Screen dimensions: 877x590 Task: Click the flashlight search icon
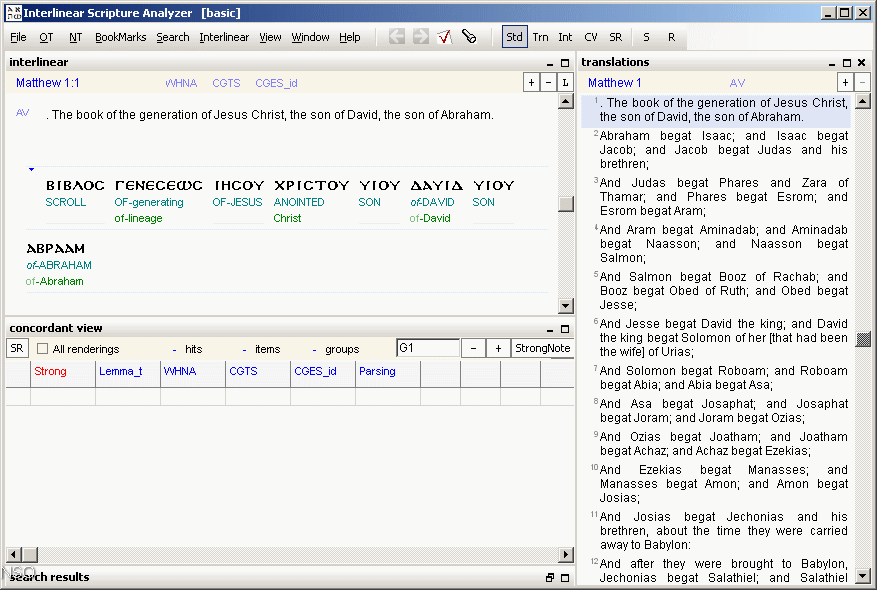[469, 36]
